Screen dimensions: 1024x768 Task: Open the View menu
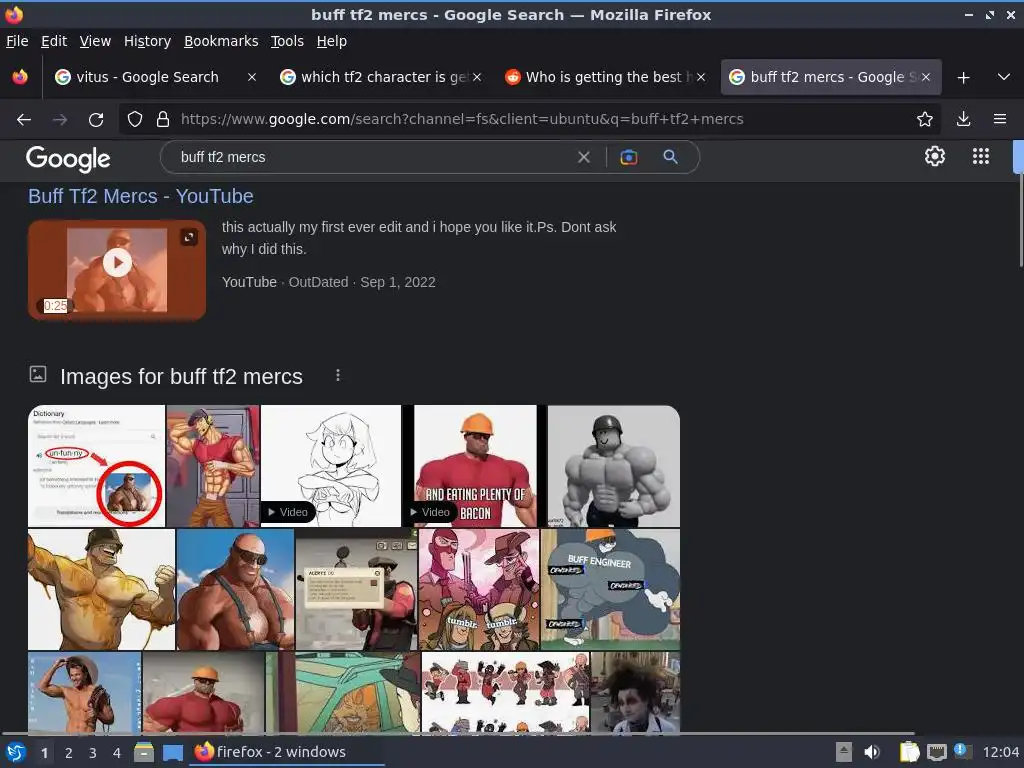95,41
